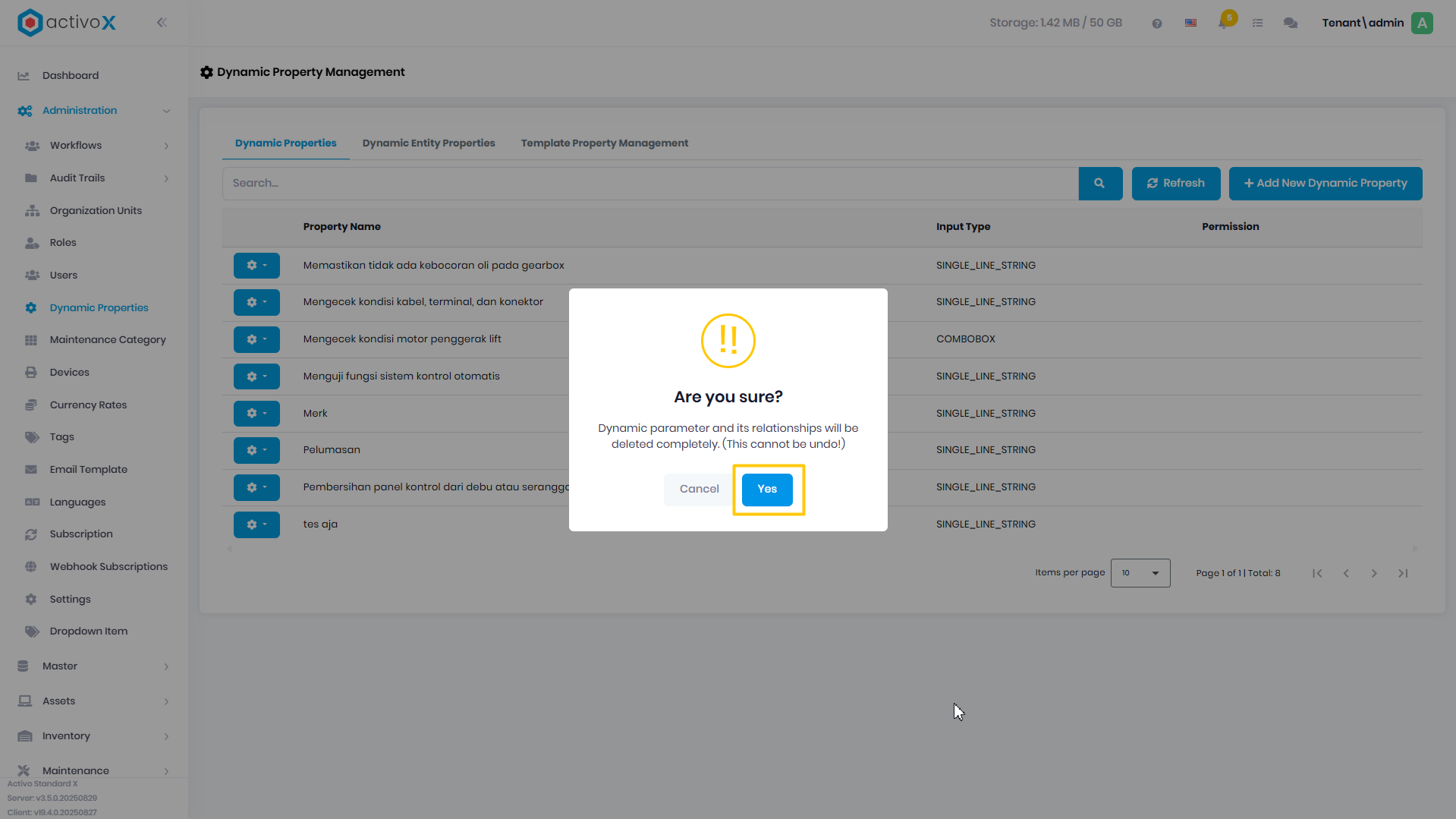Open actions gear for Pelumasan row
The height and width of the screenshot is (819, 1456).
tap(256, 450)
